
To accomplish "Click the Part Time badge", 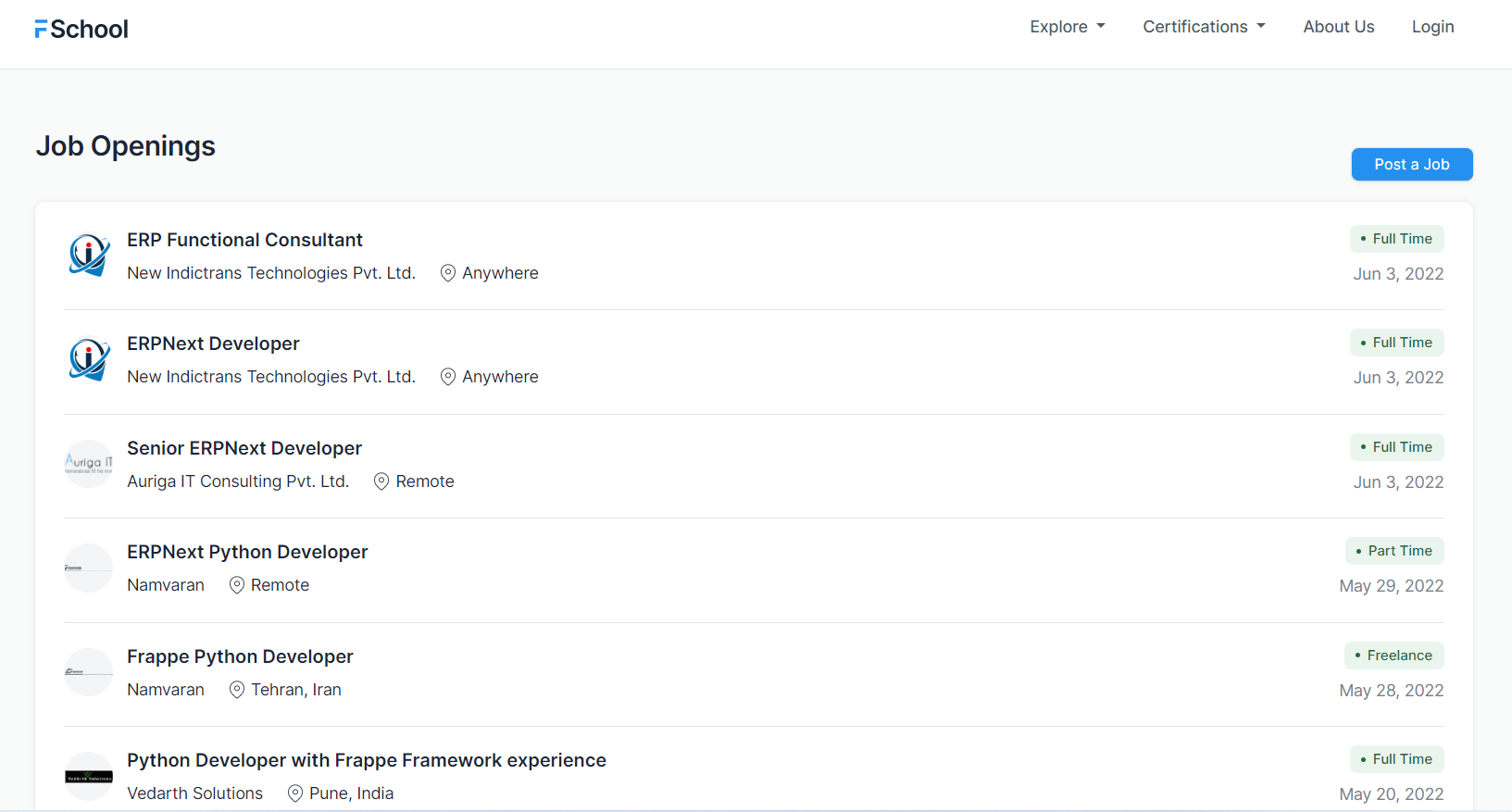I will (x=1394, y=551).
